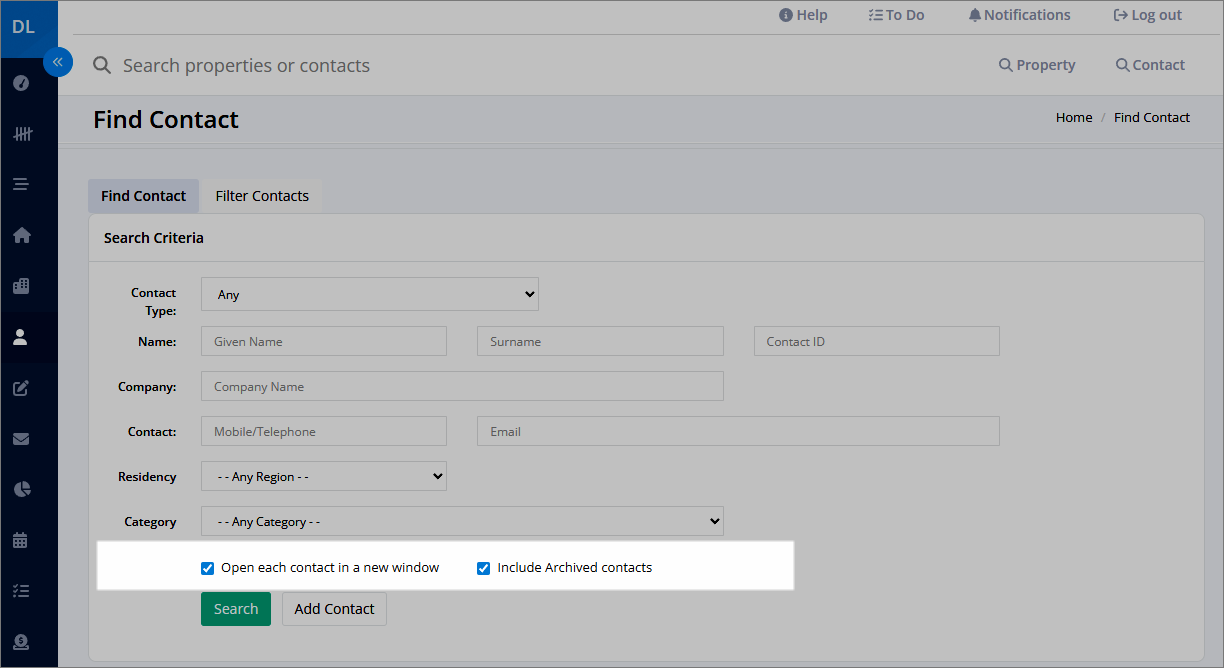
Task: Click the Surname field
Action: [600, 341]
